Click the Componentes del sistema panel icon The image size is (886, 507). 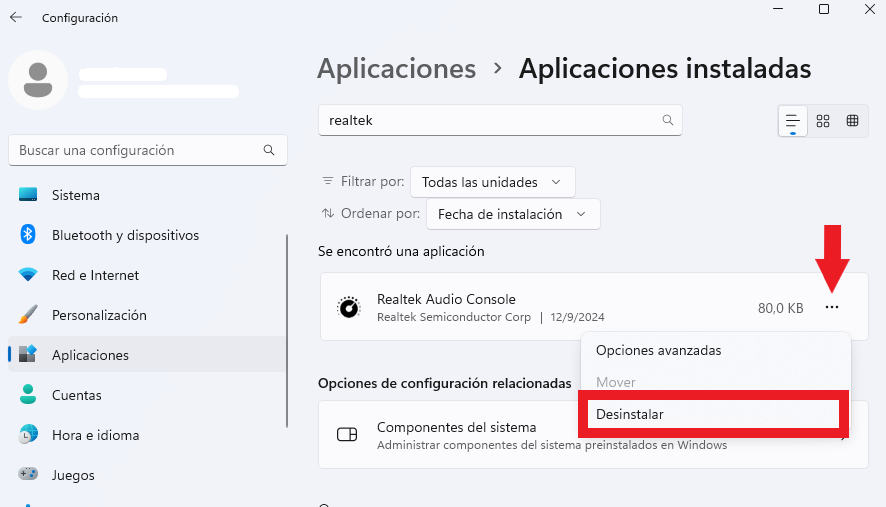(347, 435)
